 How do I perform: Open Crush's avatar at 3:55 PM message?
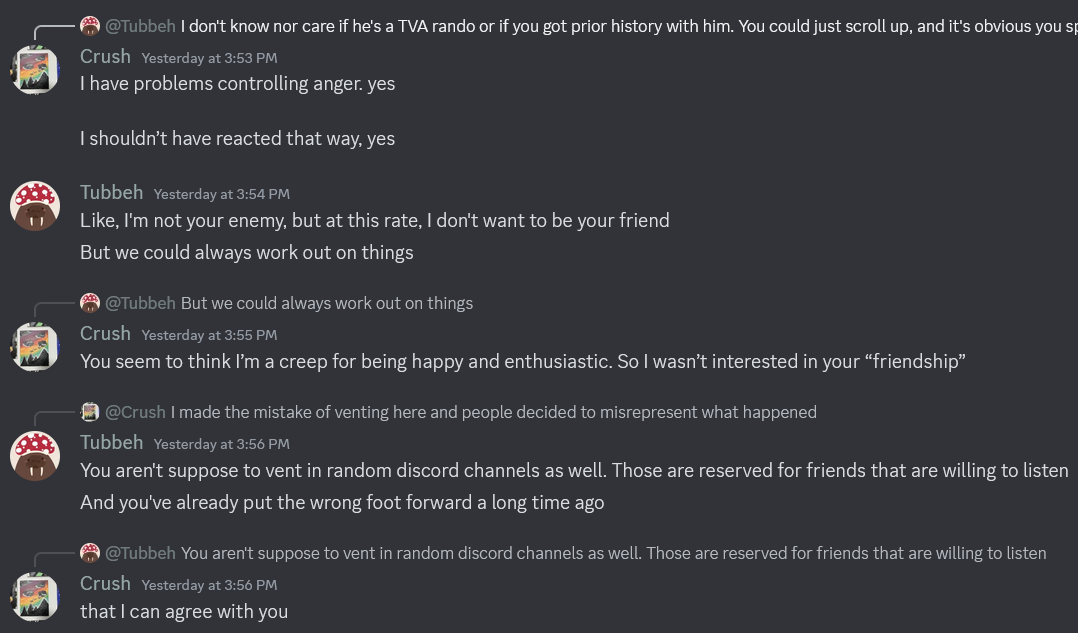point(35,346)
